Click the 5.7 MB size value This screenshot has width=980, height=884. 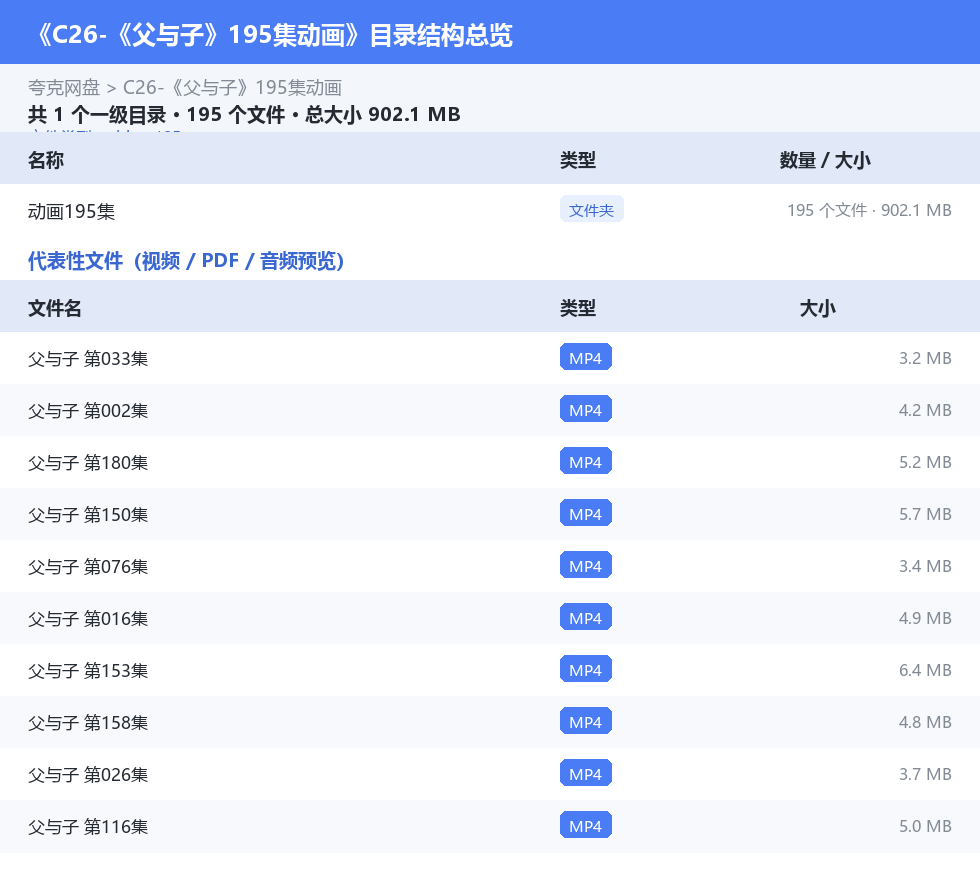[925, 513]
